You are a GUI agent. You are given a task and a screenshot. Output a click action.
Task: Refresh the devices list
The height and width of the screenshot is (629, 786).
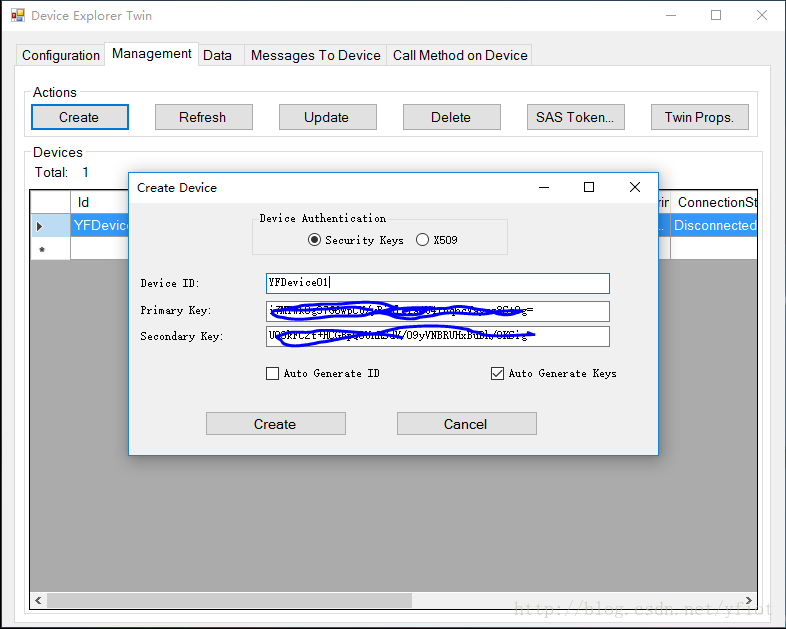click(204, 117)
